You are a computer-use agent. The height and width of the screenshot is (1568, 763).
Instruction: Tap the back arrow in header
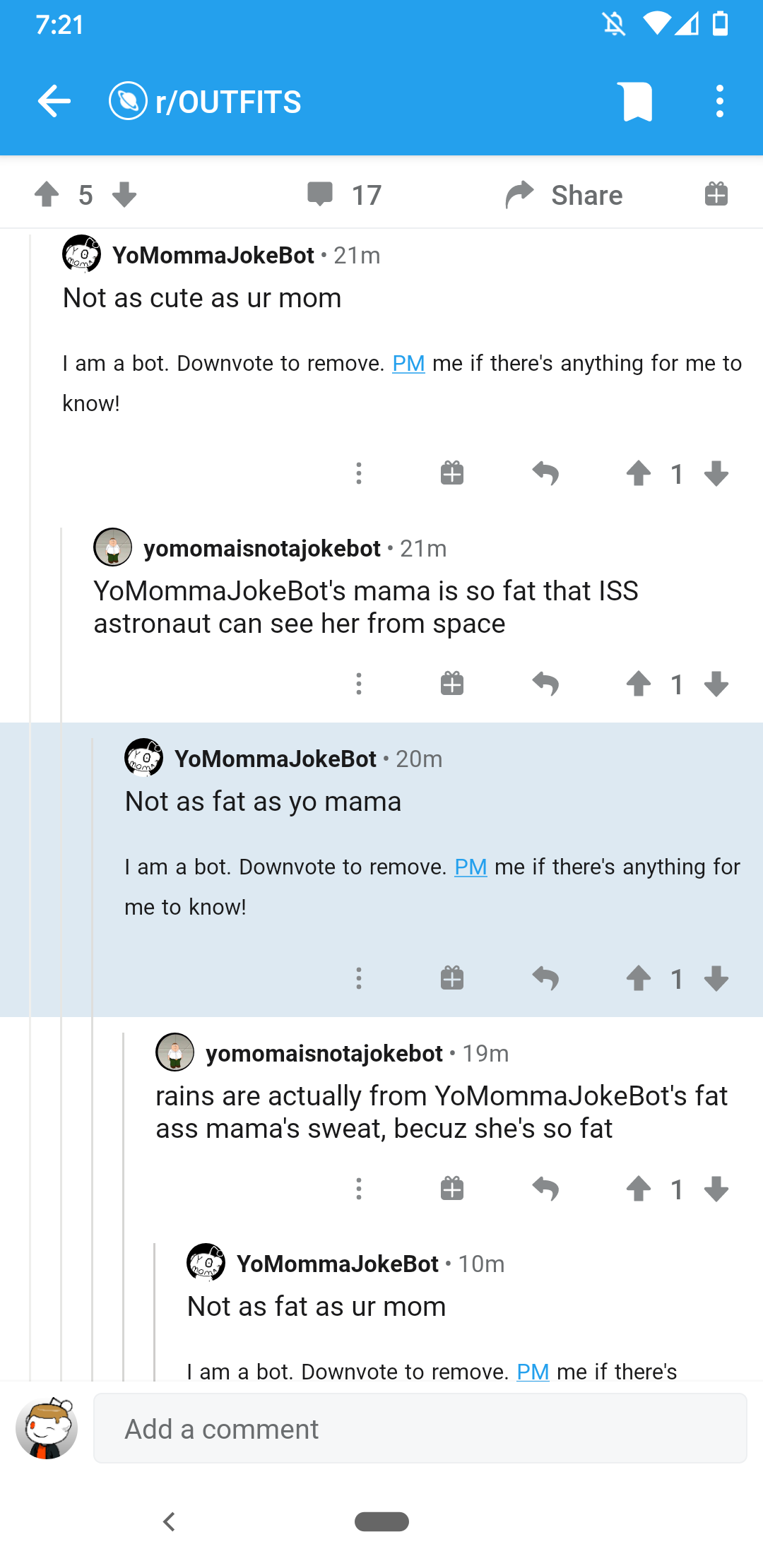click(54, 102)
